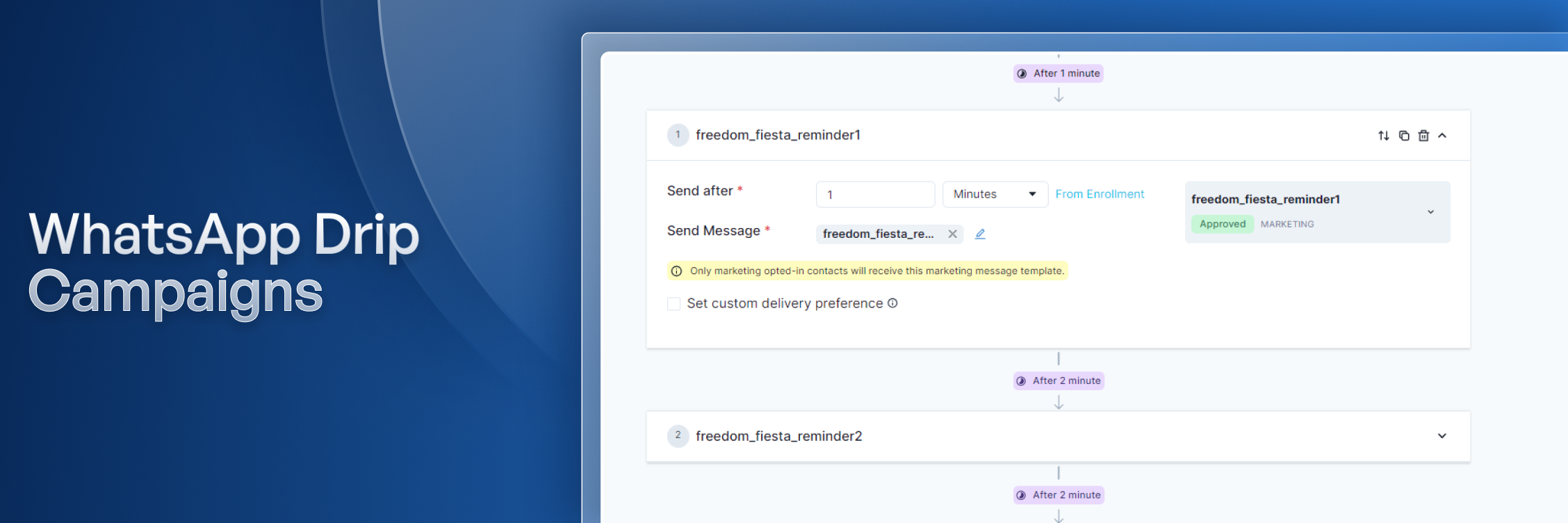Click the freedom_fiesta_reminder2 step title
This screenshot has height=523, width=1568.
click(x=778, y=436)
